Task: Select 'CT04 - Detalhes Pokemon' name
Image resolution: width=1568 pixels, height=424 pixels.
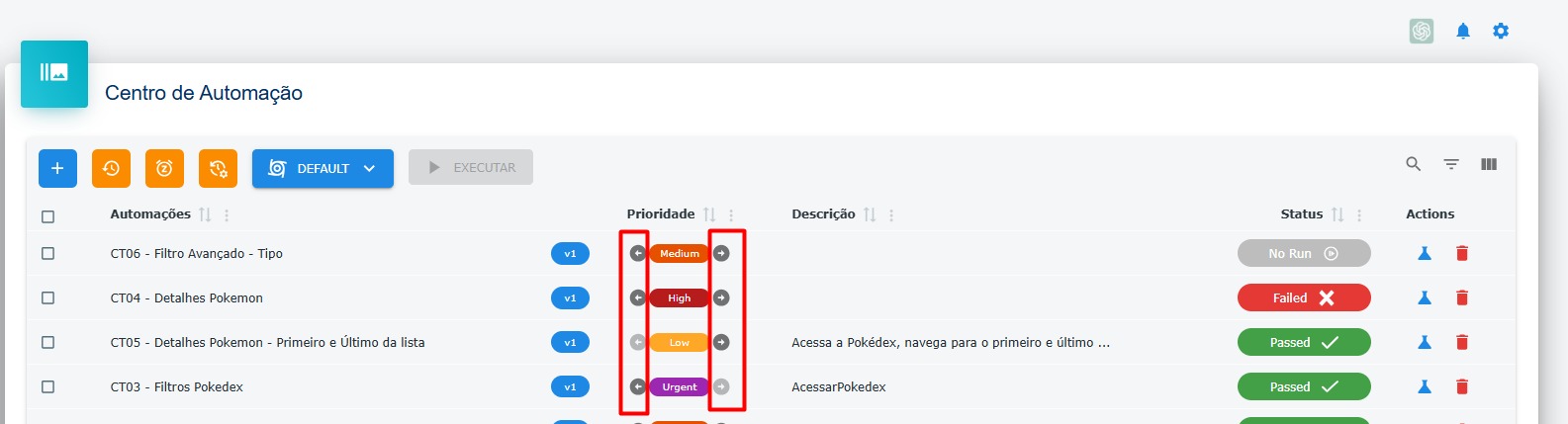Action: coord(187,298)
